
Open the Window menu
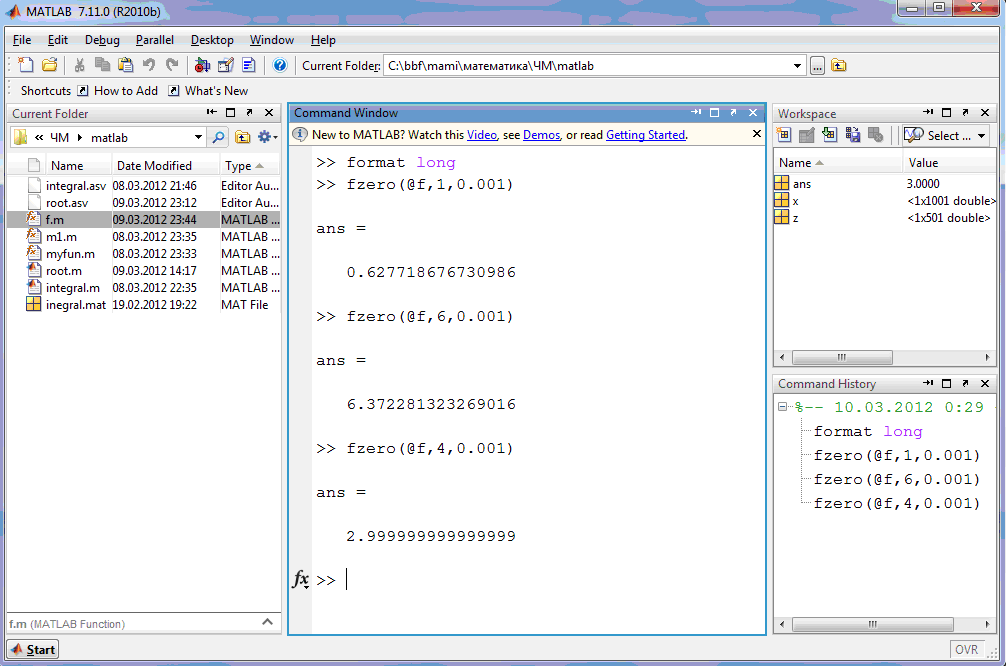click(272, 40)
